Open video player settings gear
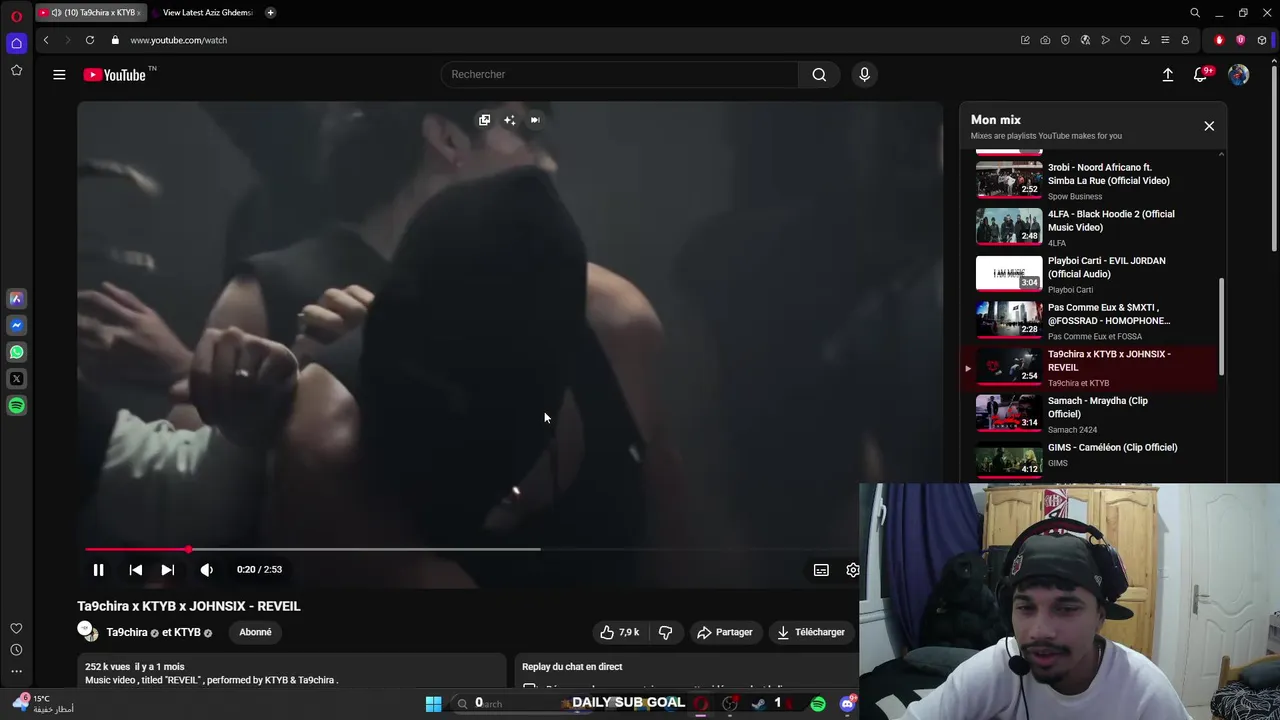 pyautogui.click(x=852, y=570)
